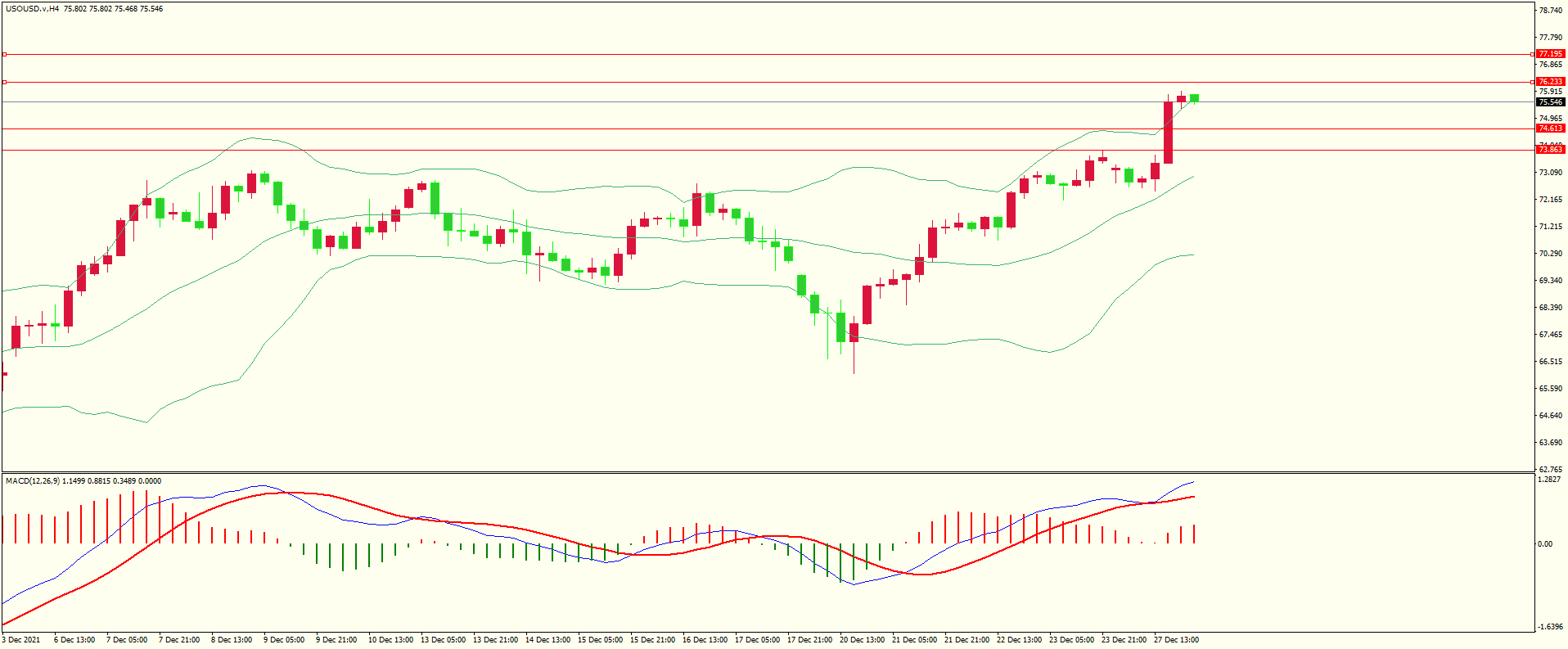The height and width of the screenshot is (649, 1568).
Task: Click the 73.090 price axis label
Action: [x=1551, y=173]
